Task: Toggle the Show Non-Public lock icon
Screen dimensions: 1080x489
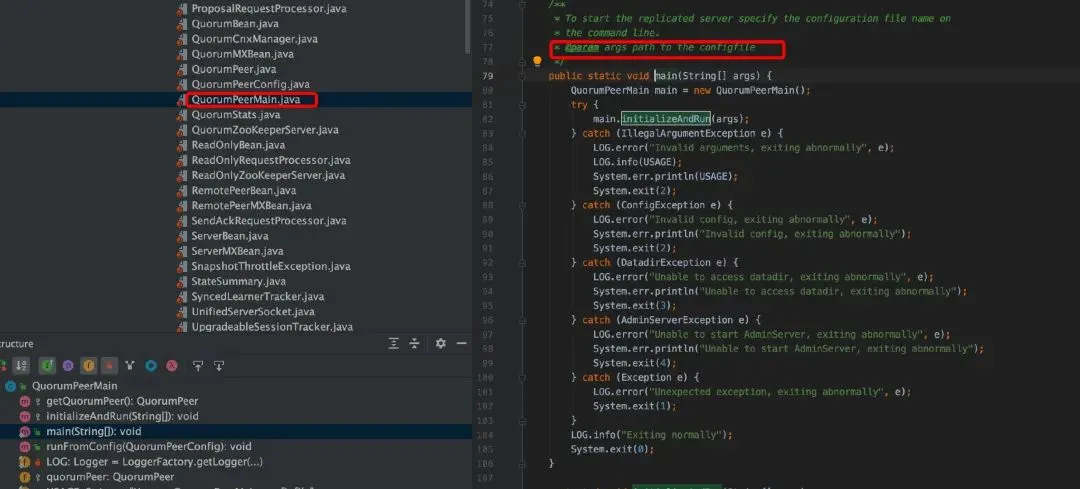Action: pyautogui.click(x=110, y=366)
